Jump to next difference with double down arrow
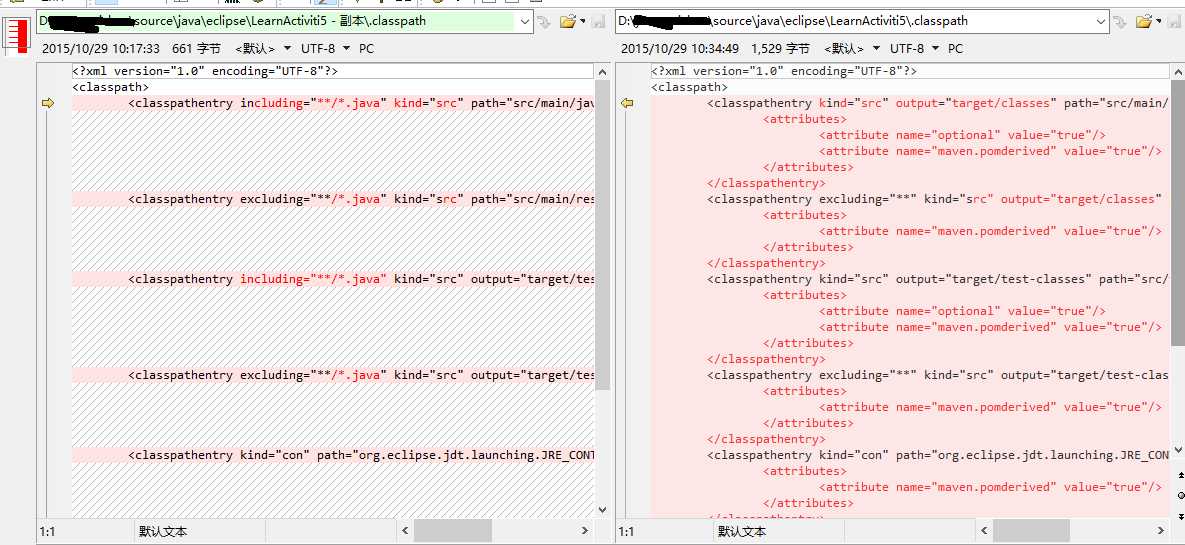The height and width of the screenshot is (545, 1185). click(x=1180, y=516)
